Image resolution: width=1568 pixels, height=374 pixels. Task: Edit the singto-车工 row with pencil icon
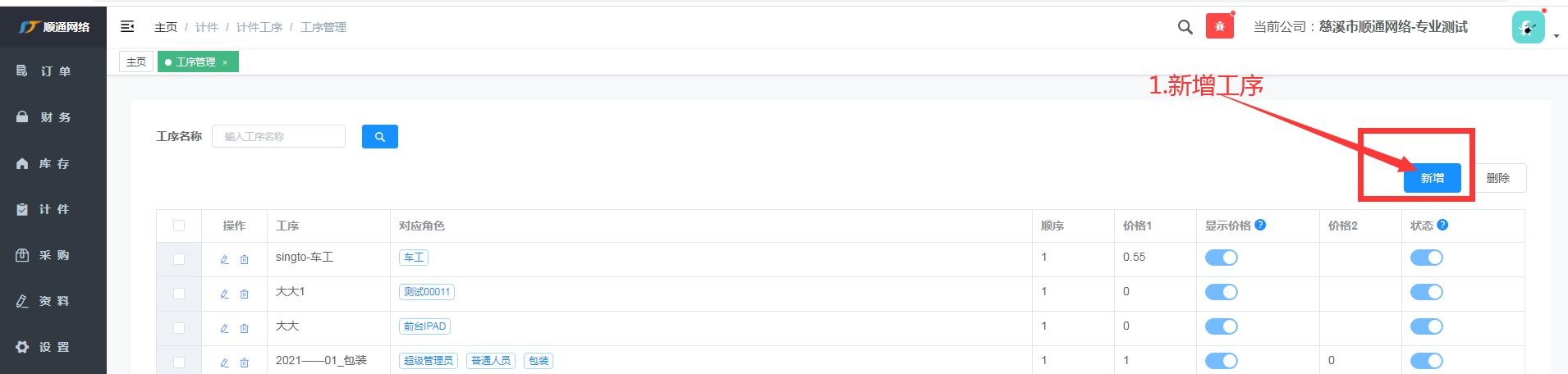224,259
